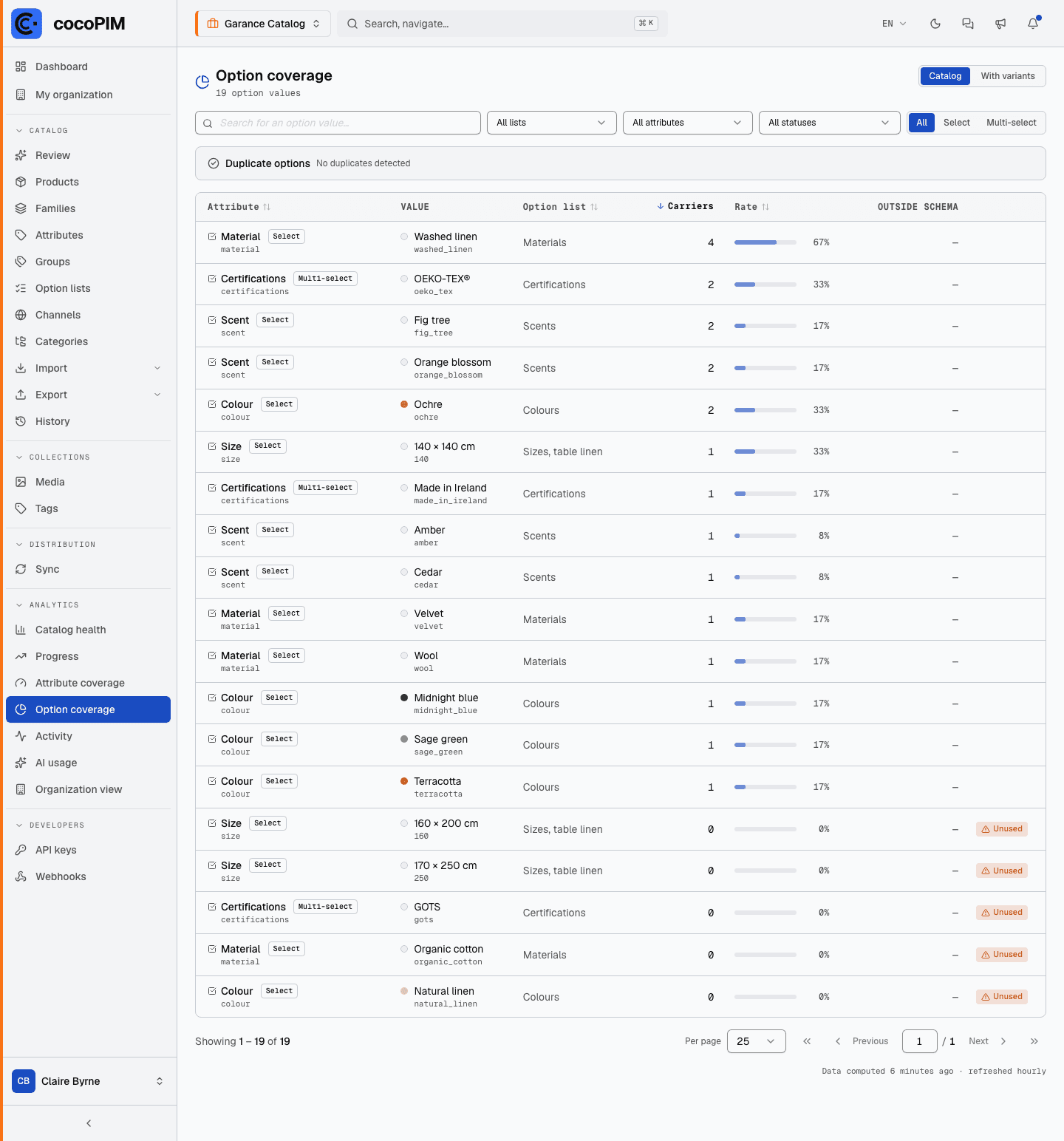Filter by All attribute types
The height and width of the screenshot is (1141, 1064).
(921, 123)
